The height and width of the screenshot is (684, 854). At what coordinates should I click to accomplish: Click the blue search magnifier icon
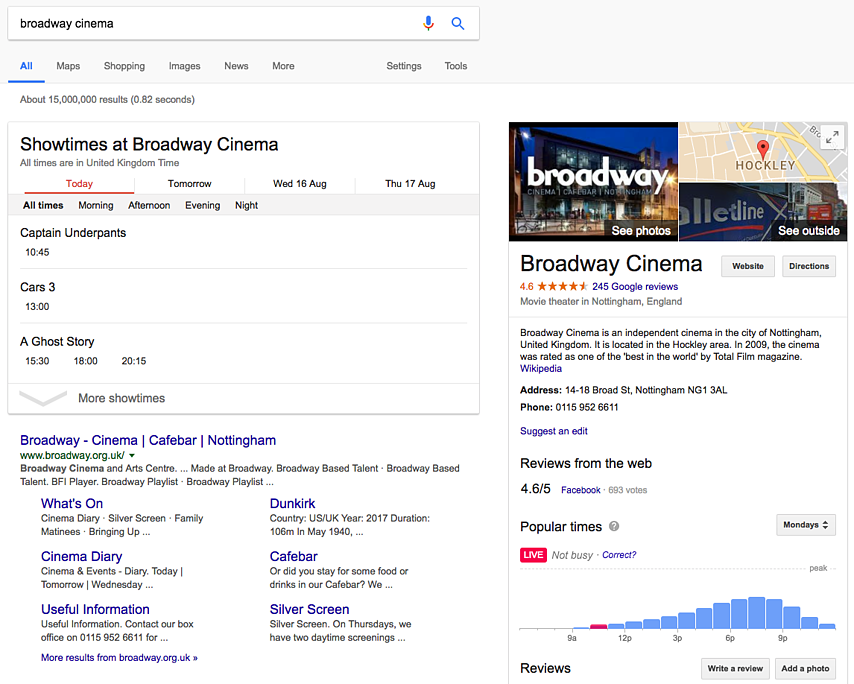(458, 23)
